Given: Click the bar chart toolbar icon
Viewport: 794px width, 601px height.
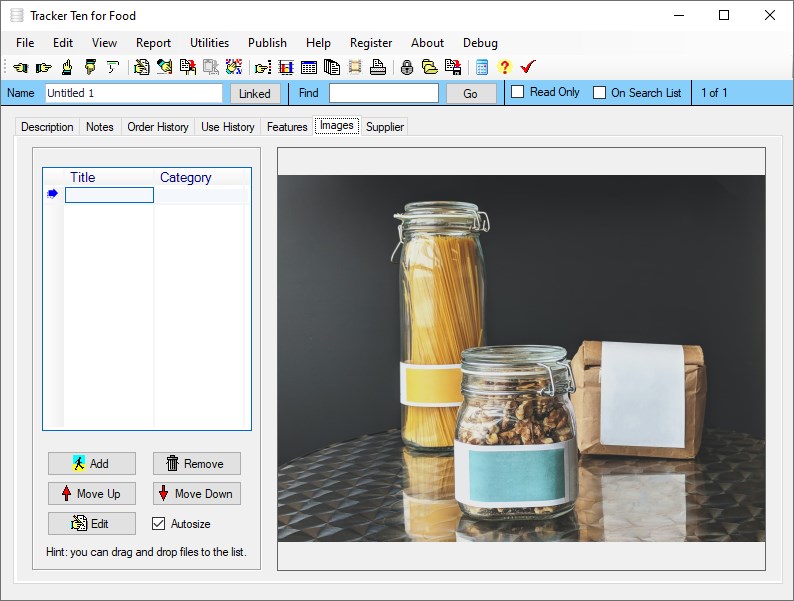Looking at the screenshot, I should (286, 67).
